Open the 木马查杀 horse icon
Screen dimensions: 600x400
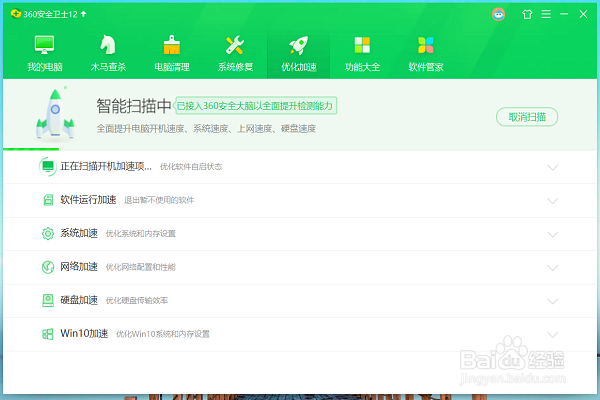tap(108, 44)
